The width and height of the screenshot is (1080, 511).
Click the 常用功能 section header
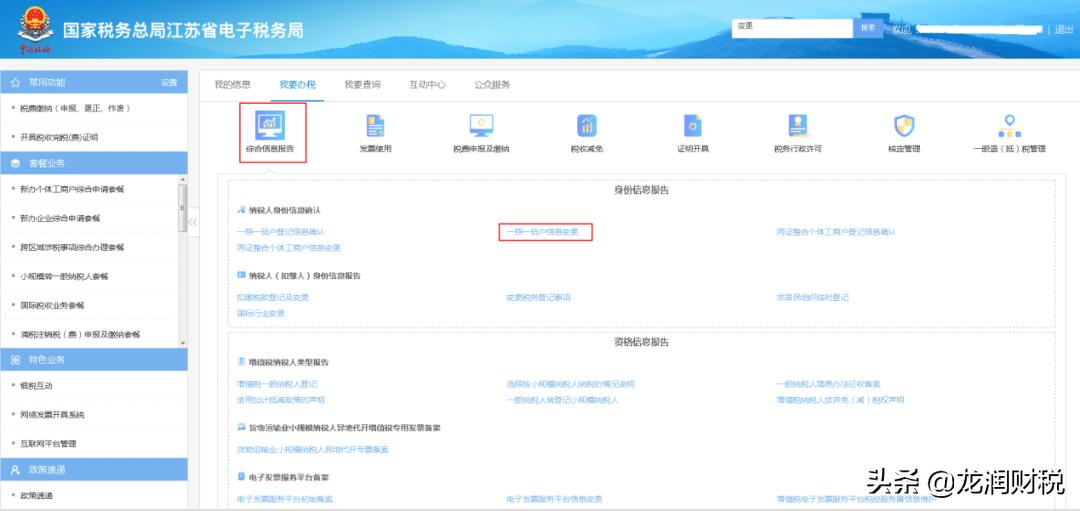(94, 82)
